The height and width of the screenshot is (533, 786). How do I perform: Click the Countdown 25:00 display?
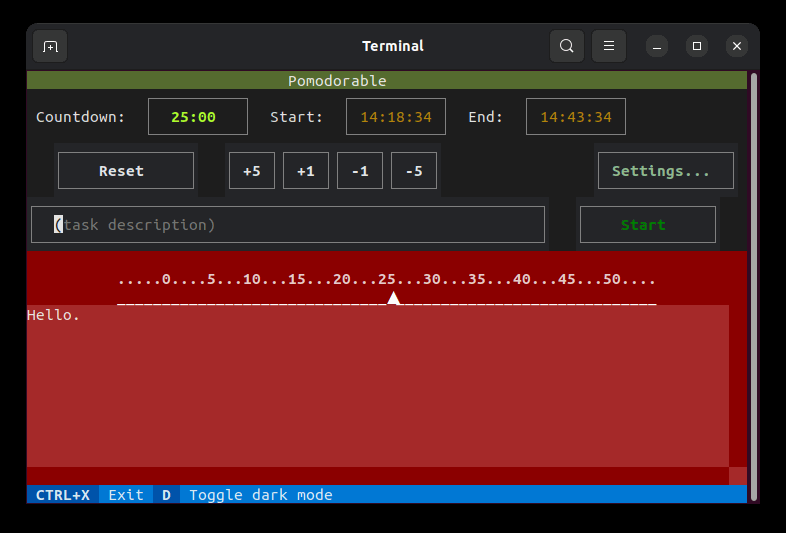click(197, 117)
